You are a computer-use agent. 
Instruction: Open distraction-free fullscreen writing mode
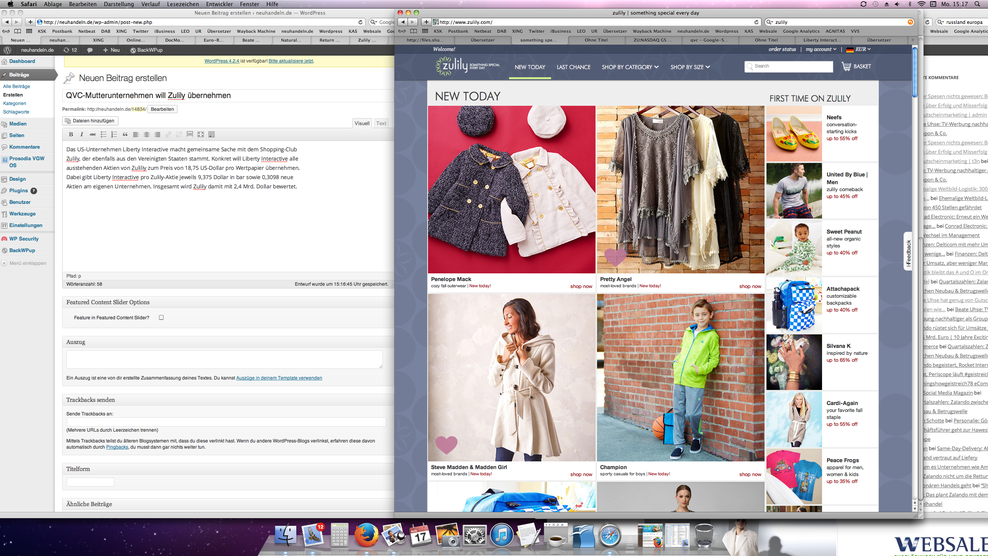200,134
